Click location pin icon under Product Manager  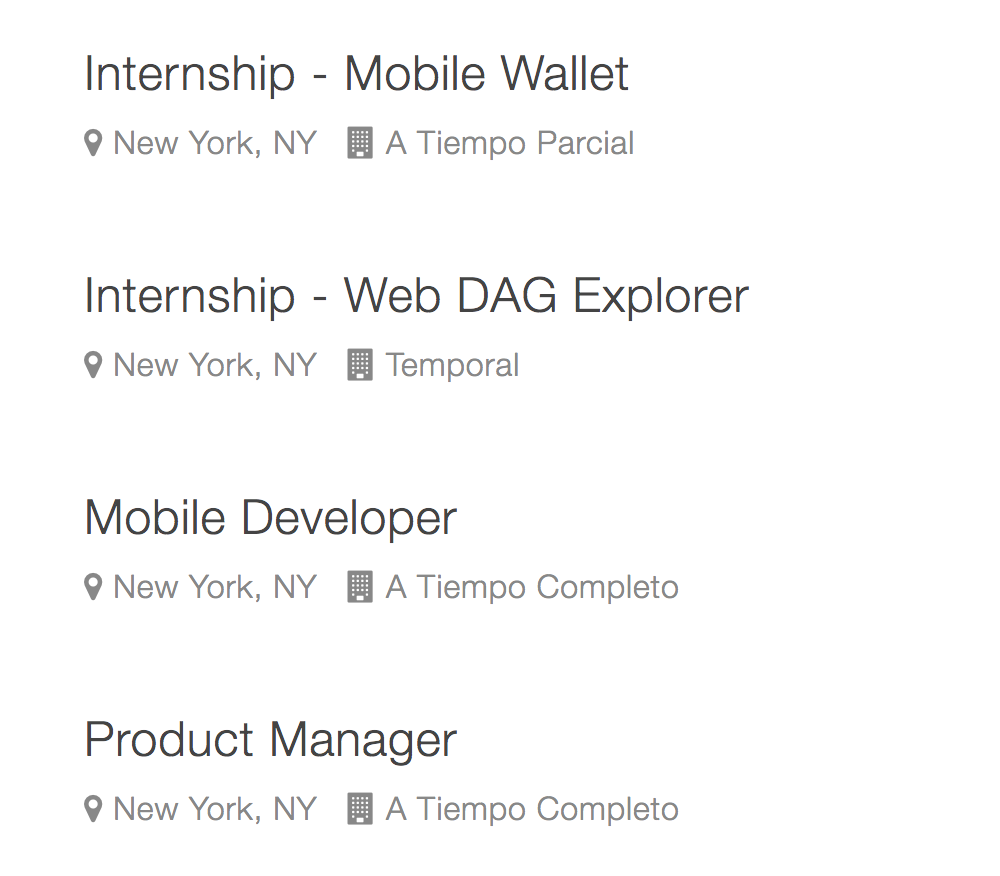tap(93, 810)
